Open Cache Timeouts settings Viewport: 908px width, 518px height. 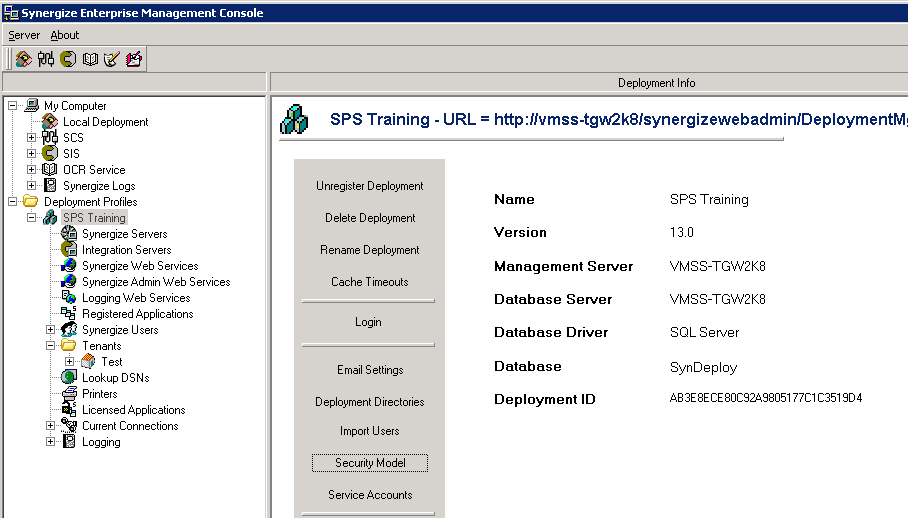(x=369, y=282)
